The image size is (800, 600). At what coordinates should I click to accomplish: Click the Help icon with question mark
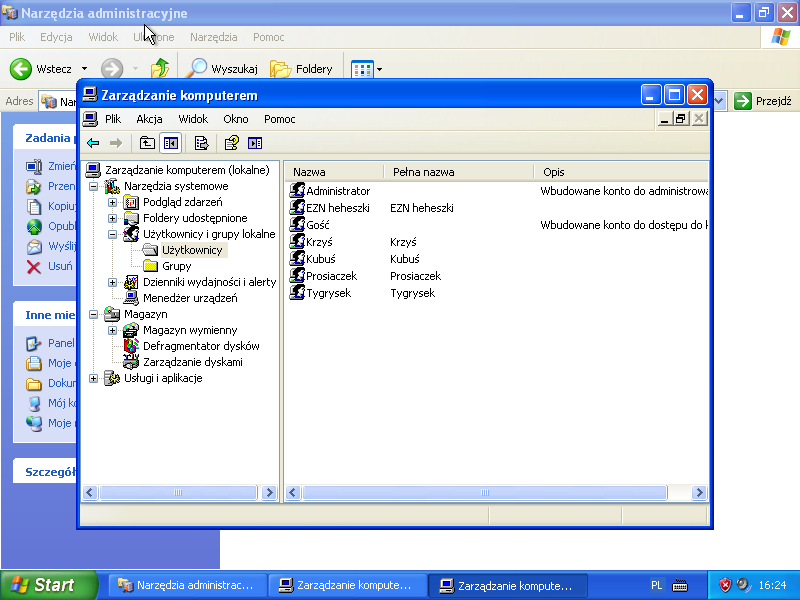tap(231, 143)
